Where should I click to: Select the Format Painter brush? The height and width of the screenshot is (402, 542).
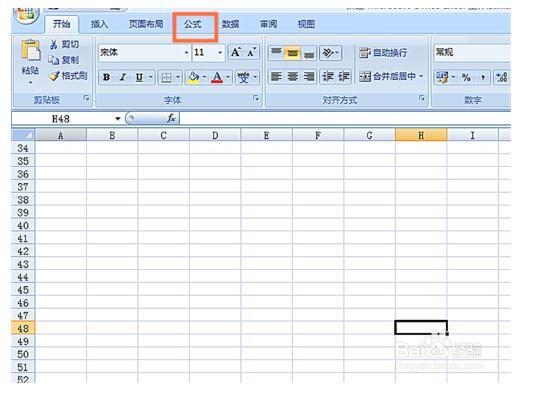(x=54, y=76)
